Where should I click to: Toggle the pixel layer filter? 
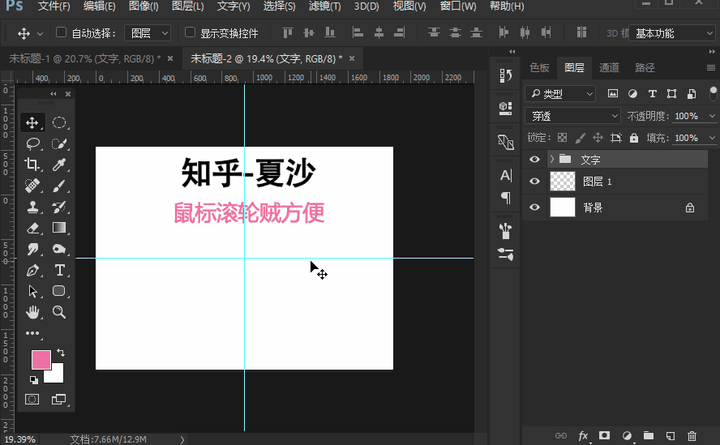click(613, 94)
